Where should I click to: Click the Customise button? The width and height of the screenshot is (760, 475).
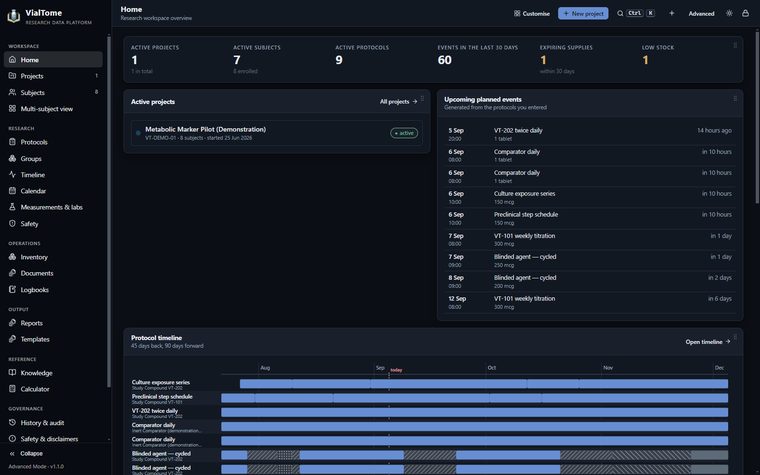532,14
